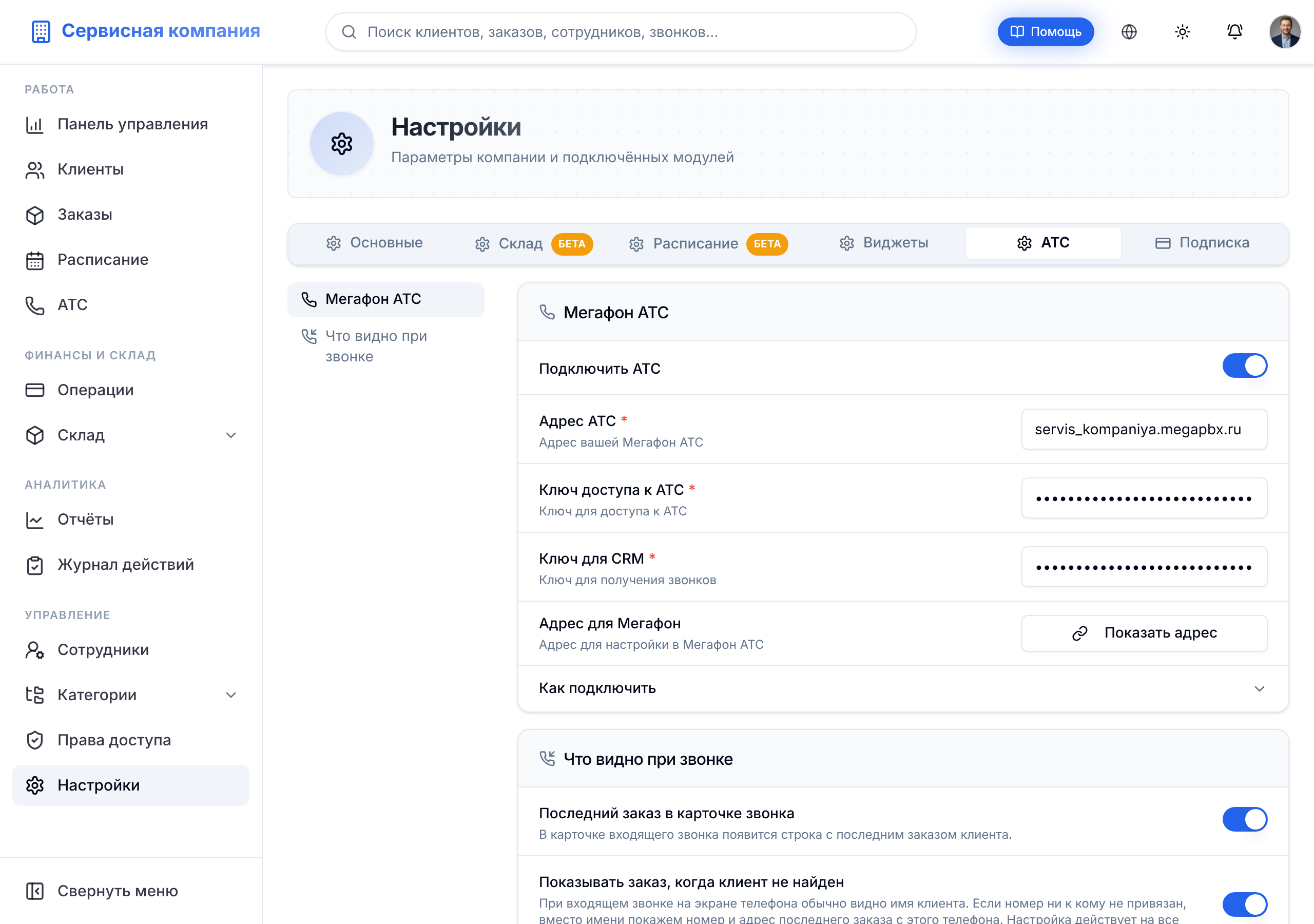The width and height of the screenshot is (1314, 924).
Task: Click the Подписка tab card icon
Action: pos(1163,243)
